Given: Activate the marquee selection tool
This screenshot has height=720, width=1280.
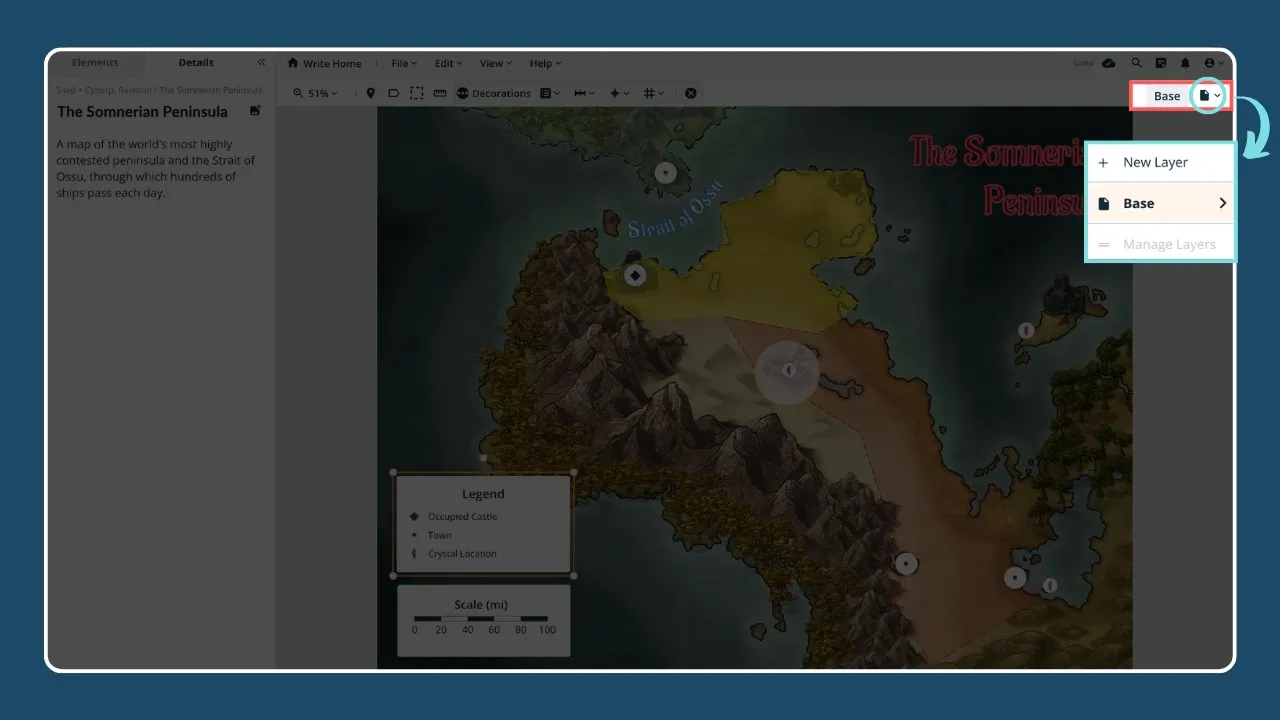Looking at the screenshot, I should pyautogui.click(x=416, y=93).
